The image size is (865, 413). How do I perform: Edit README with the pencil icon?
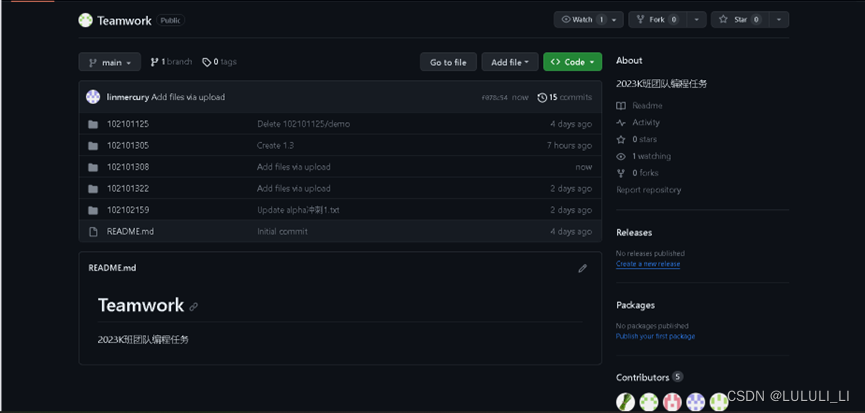[x=583, y=269]
